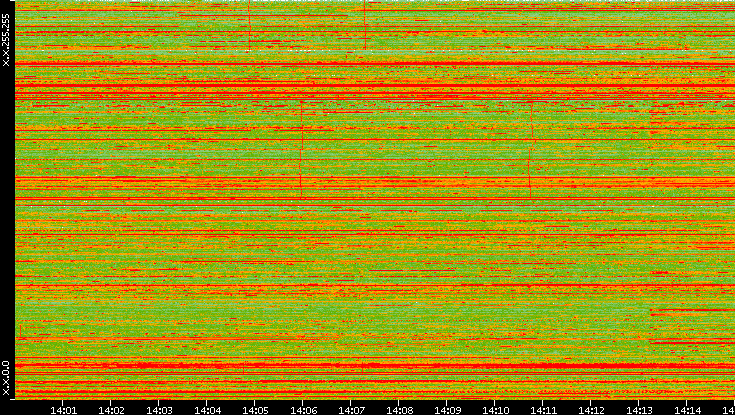Click the x.x.255.255 vertical axis label
The height and width of the screenshot is (415, 735).
pos(6,40)
